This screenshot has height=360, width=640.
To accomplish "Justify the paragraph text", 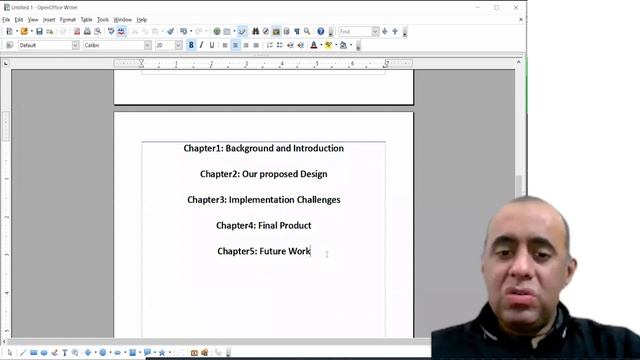I will pyautogui.click(x=256, y=45).
